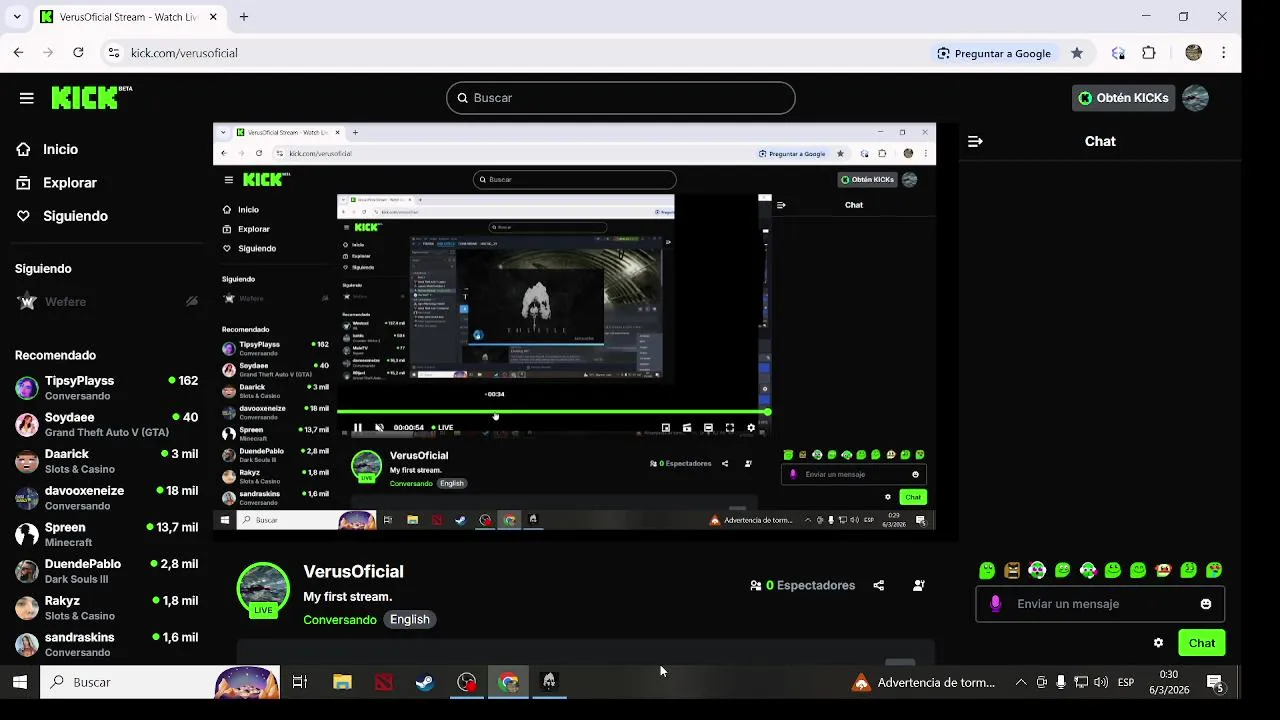Screen dimensions: 1280x720
Task: Click the address bar kick.com/verusoficial
Action: tap(184, 53)
